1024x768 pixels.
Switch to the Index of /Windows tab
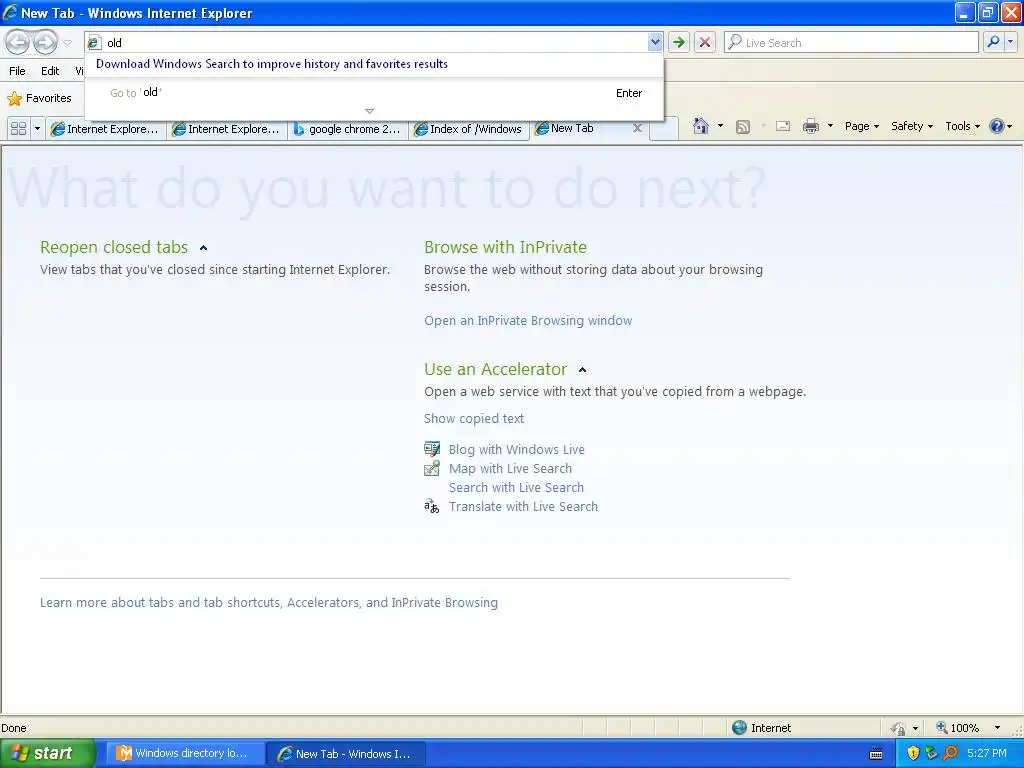pos(469,129)
